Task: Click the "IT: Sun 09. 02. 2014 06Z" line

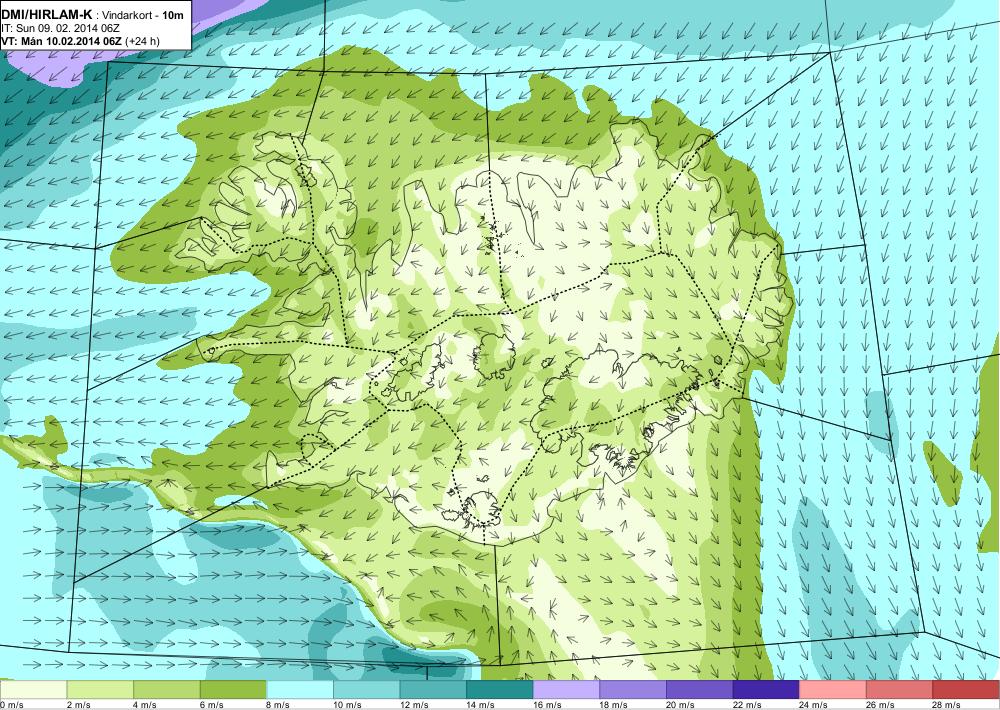Action: click(x=61, y=29)
